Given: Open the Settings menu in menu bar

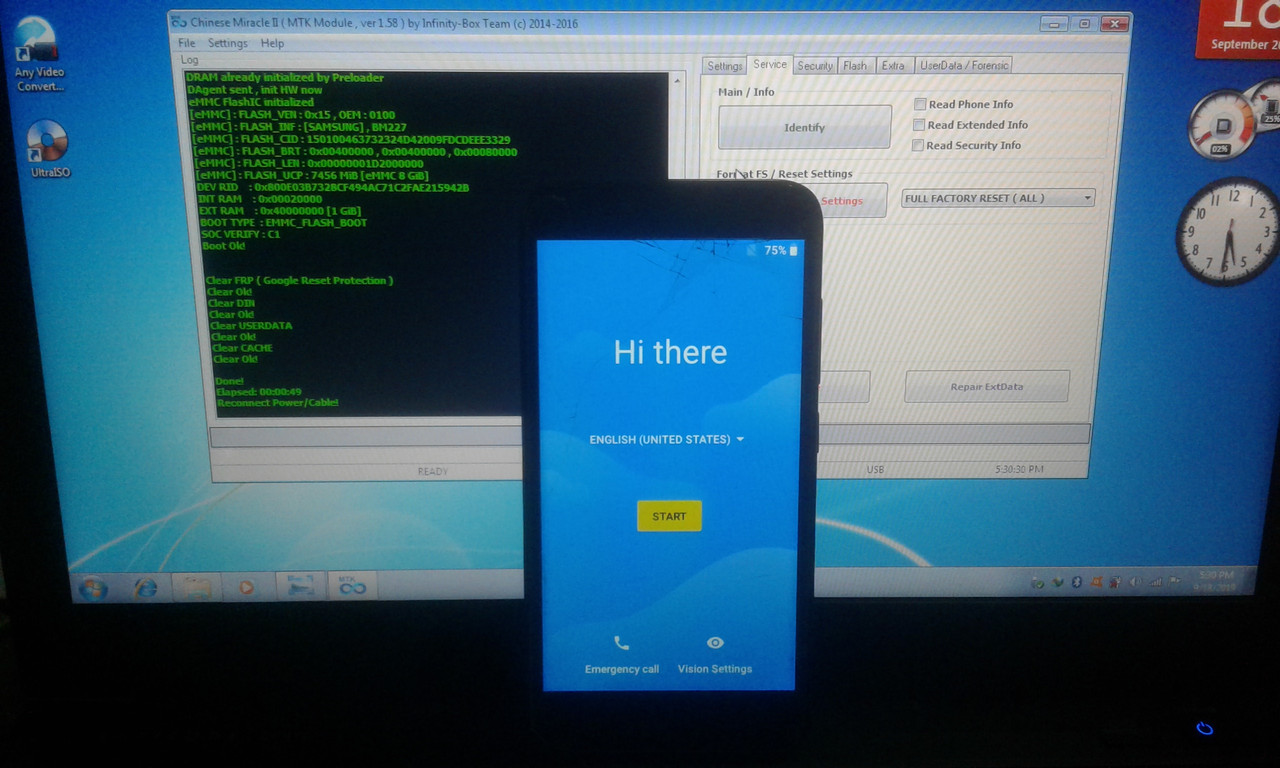Looking at the screenshot, I should 227,43.
